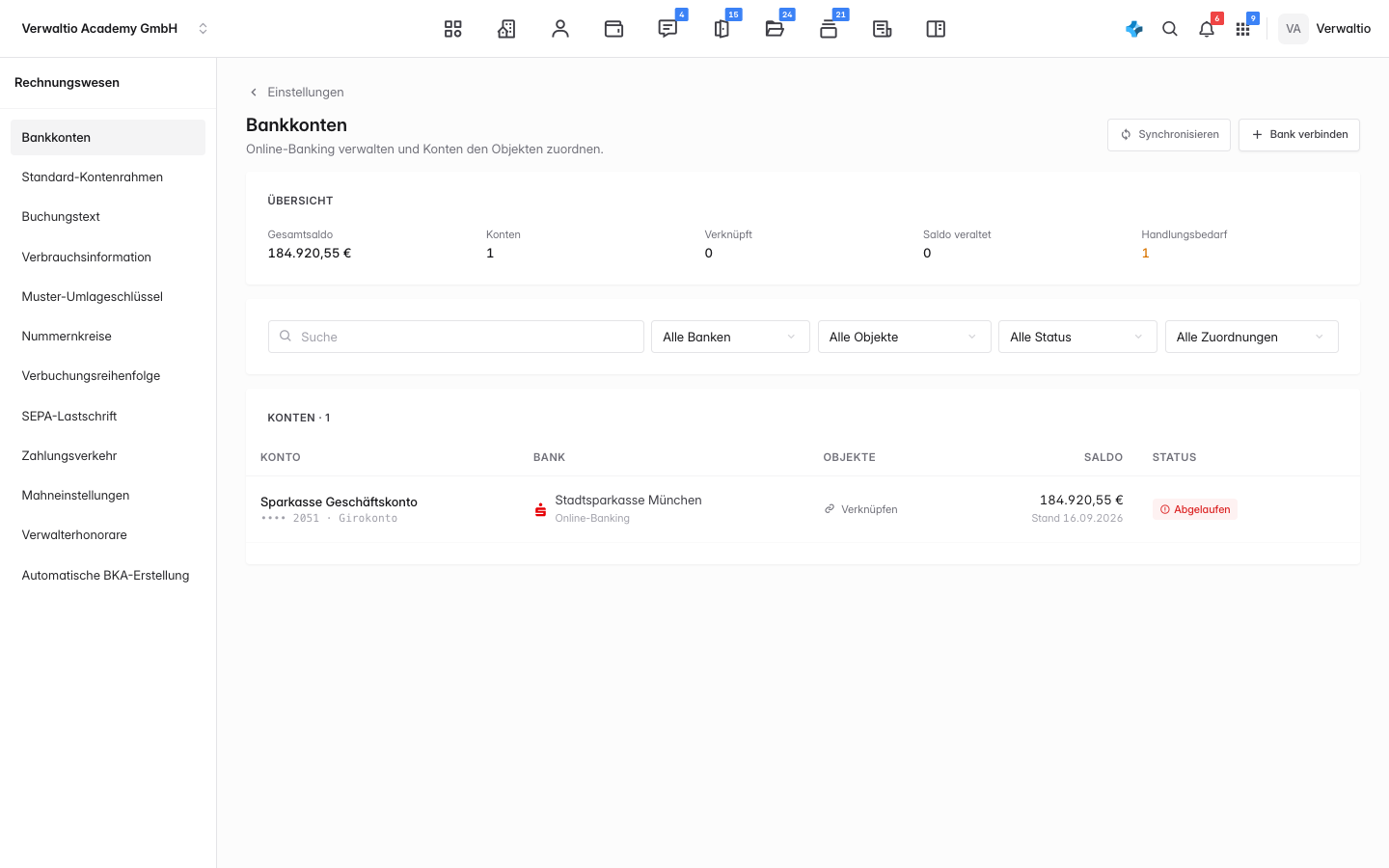The height and width of the screenshot is (868, 1389).
Task: Open the dashboard grid icon
Action: coord(453,29)
